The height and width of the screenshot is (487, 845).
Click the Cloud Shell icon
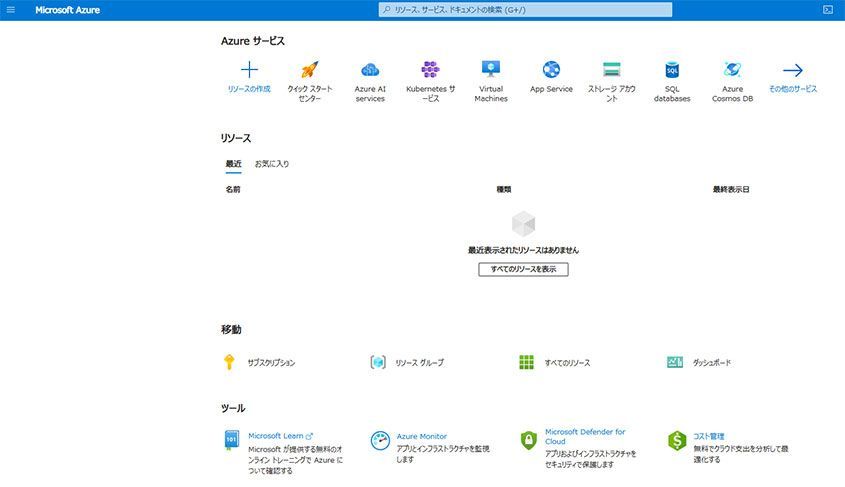pos(828,10)
